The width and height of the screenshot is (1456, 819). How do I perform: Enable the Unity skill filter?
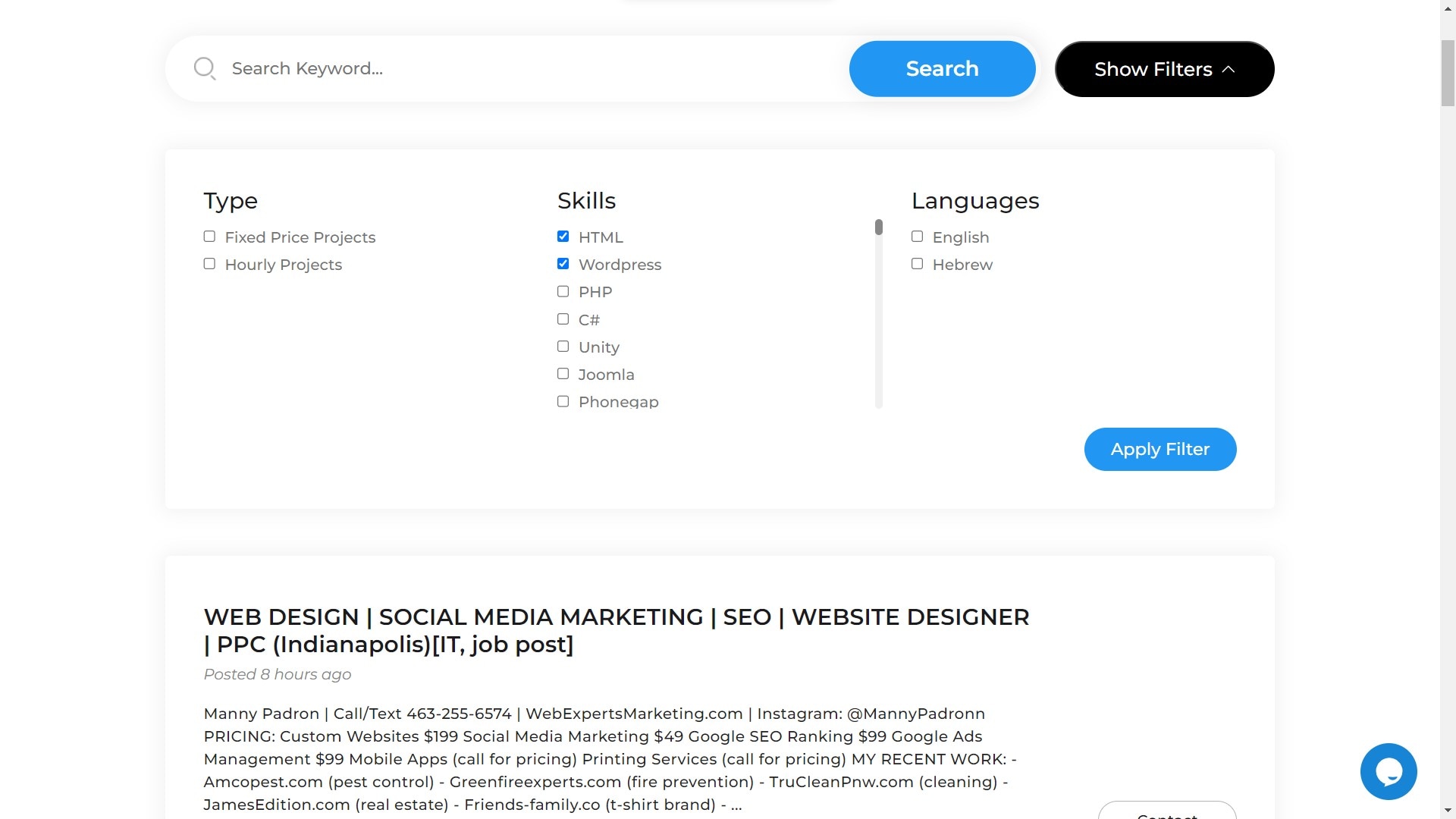point(563,347)
